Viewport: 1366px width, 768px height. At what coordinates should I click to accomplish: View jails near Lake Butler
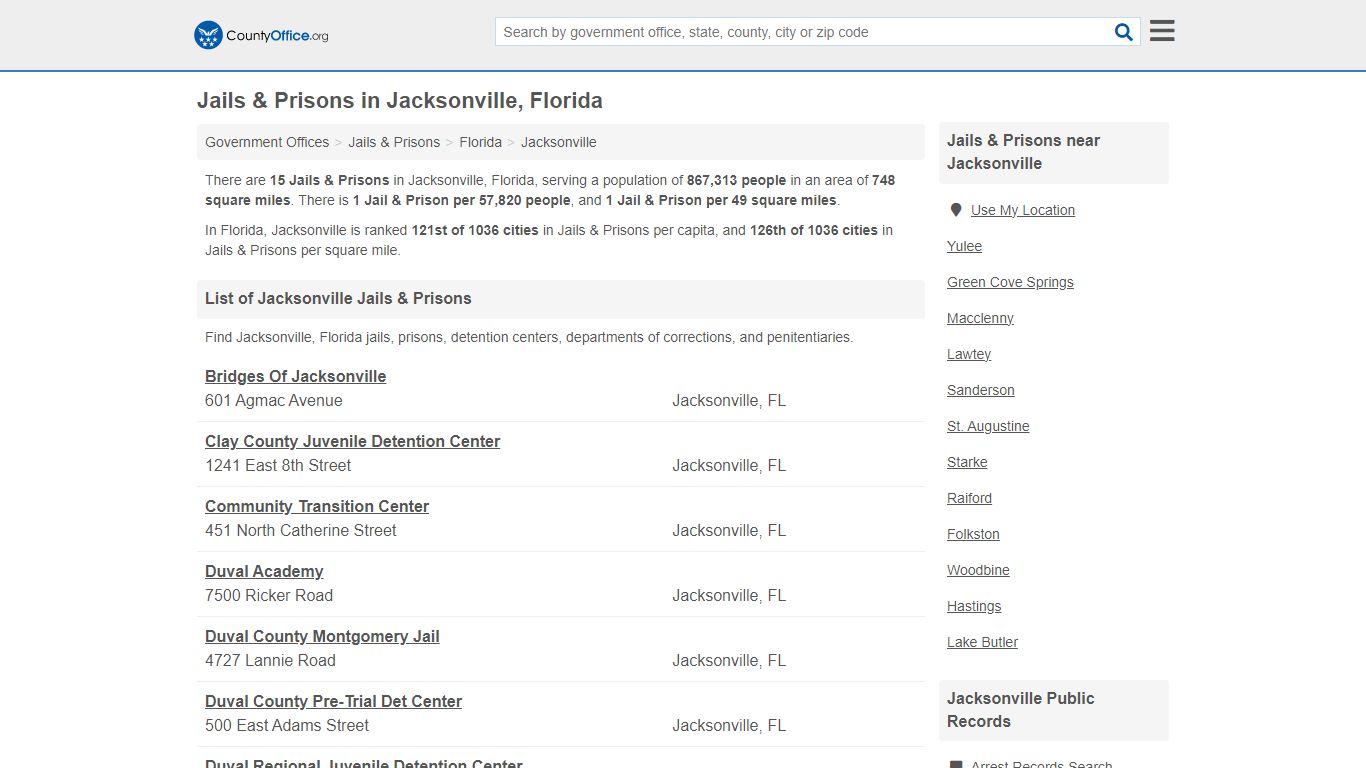(x=982, y=642)
